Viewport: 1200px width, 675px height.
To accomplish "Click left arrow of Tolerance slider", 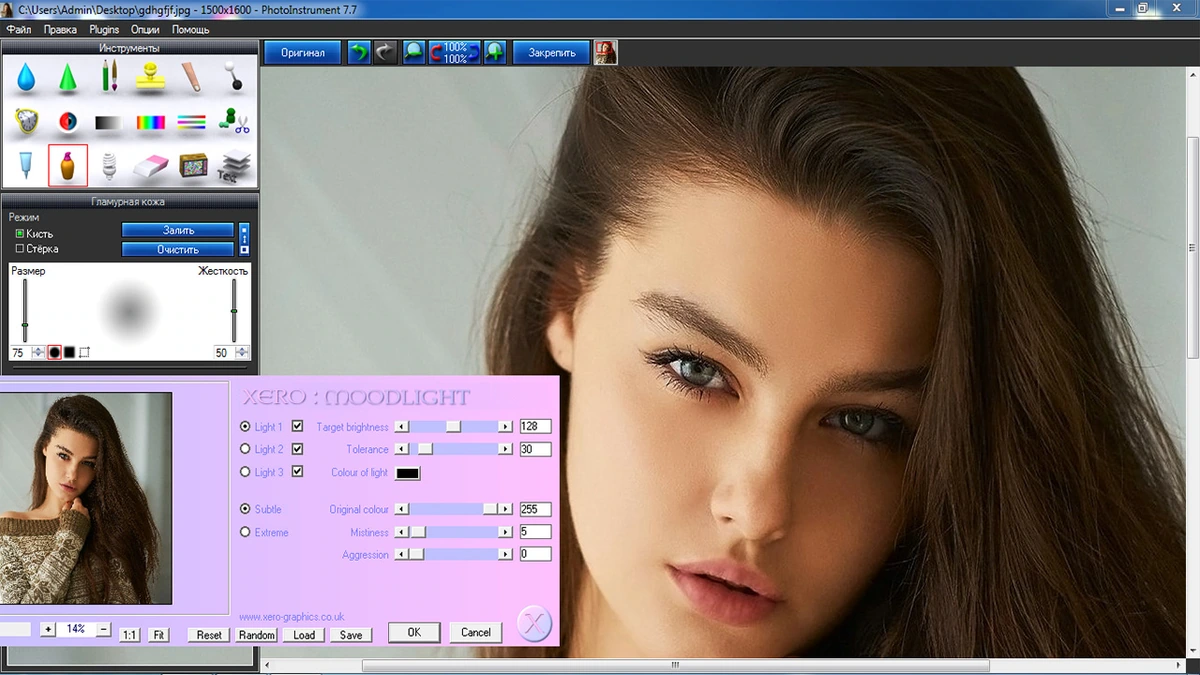I will tap(402, 449).
